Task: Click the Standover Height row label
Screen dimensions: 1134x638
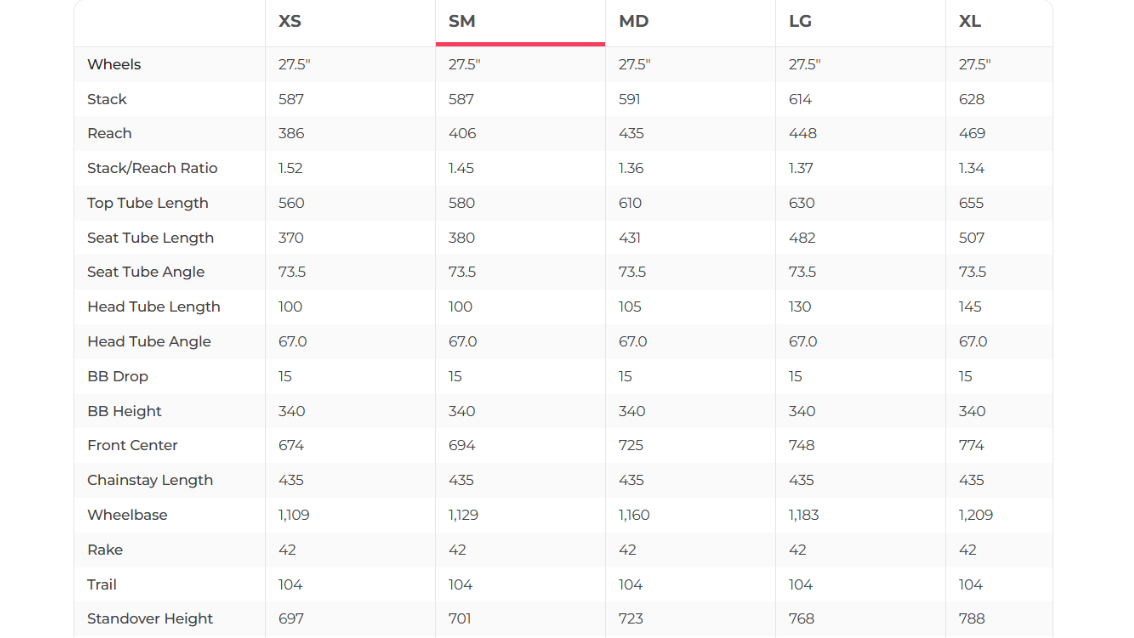Action: pos(150,619)
